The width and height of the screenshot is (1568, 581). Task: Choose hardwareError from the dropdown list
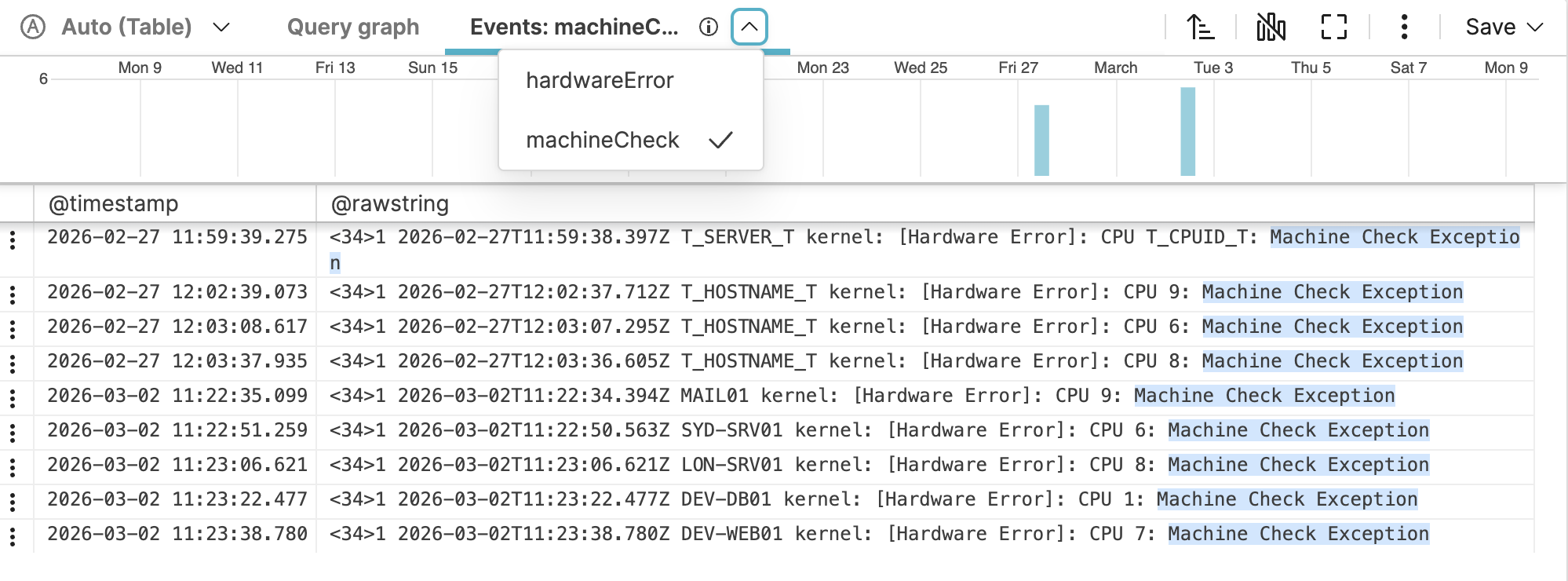coord(600,81)
